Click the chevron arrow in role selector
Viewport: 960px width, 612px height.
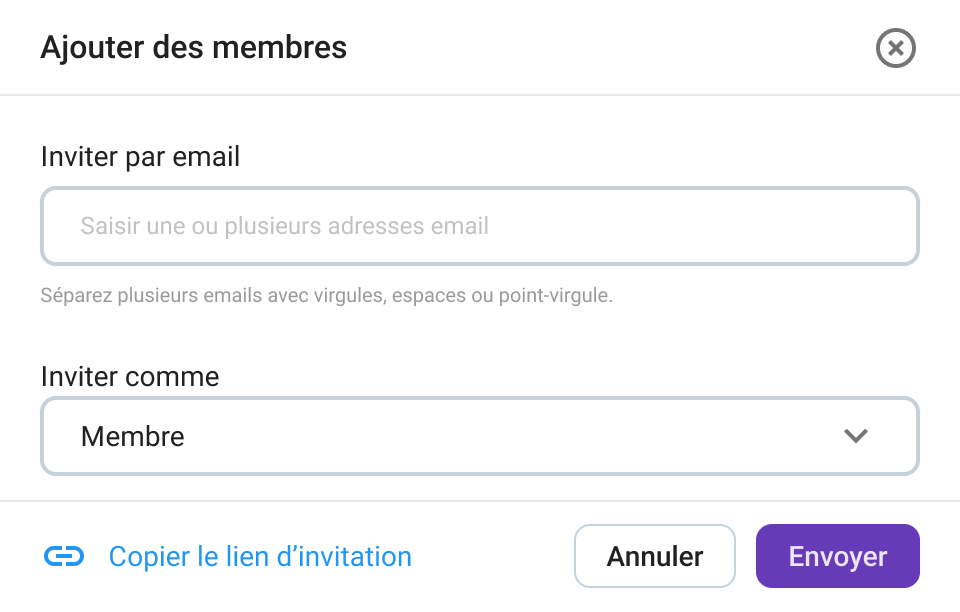[x=855, y=436]
